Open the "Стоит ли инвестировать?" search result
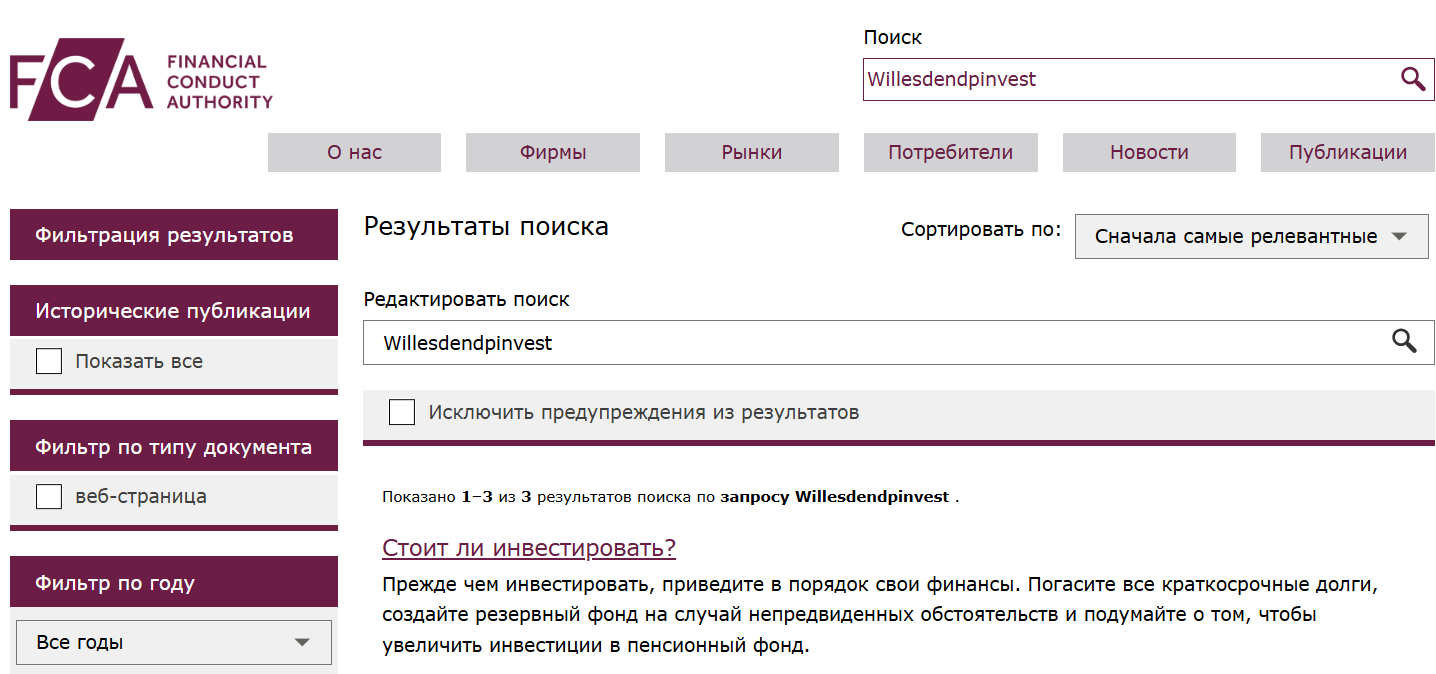Image resolution: width=1436 pixels, height=674 pixels. 528,547
